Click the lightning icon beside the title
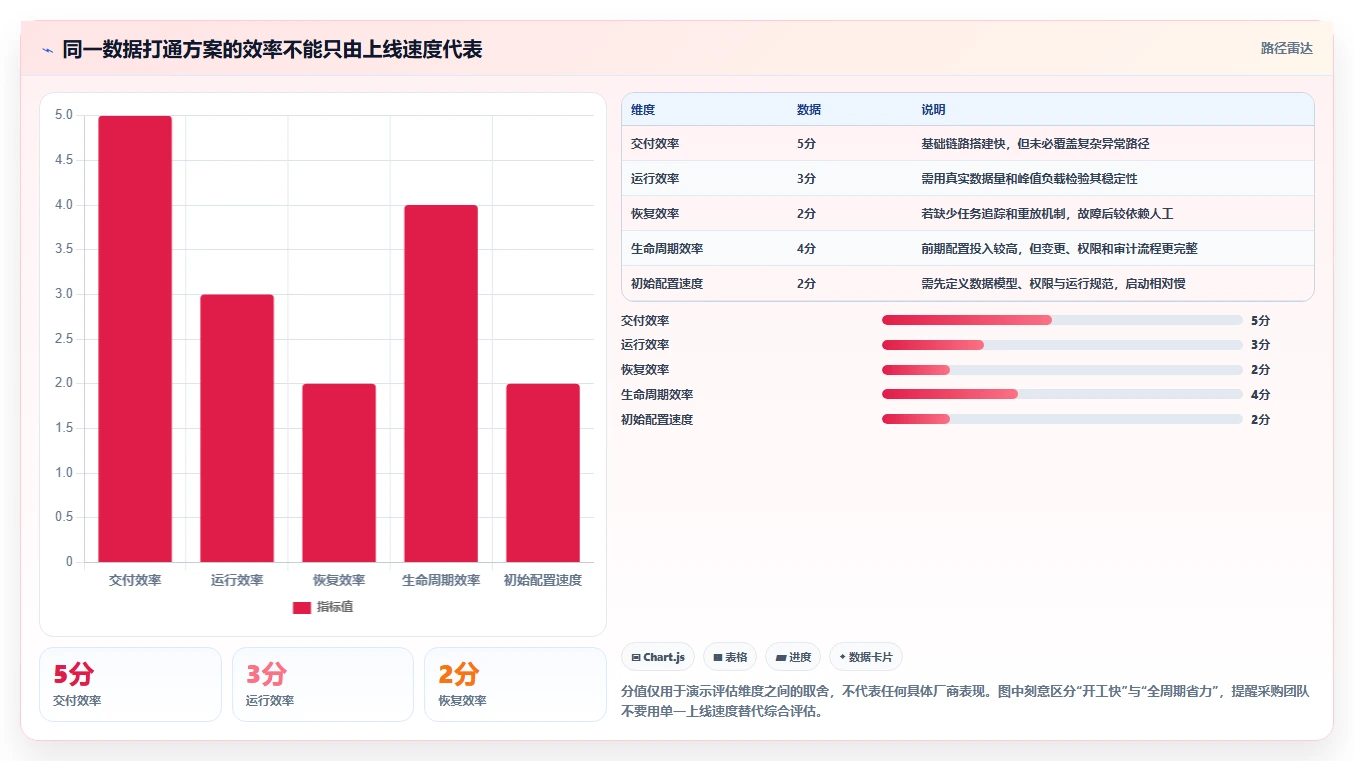The height and width of the screenshot is (761, 1354). (x=47, y=49)
